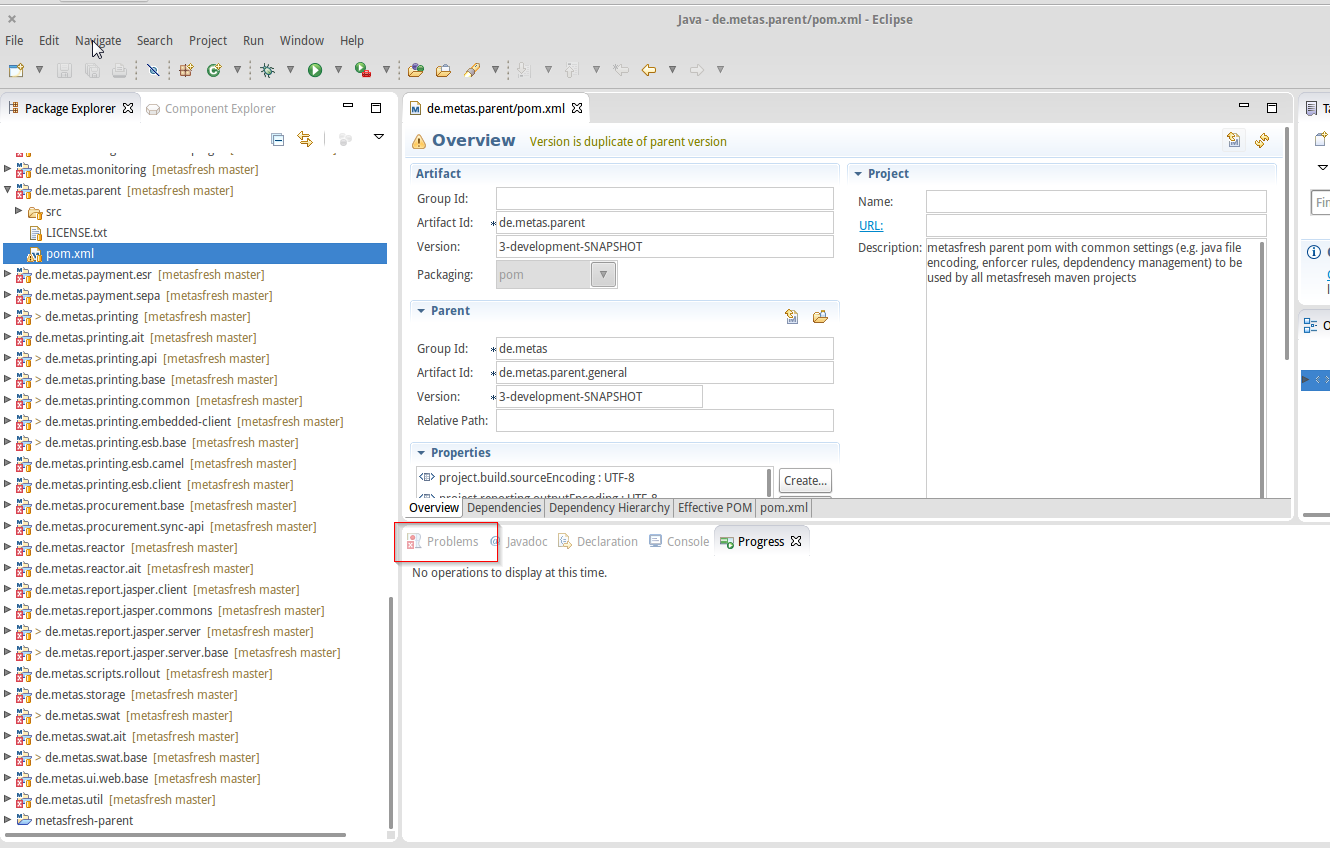1330x848 pixels.
Task: Click the Open Type icon
Action: [416, 70]
